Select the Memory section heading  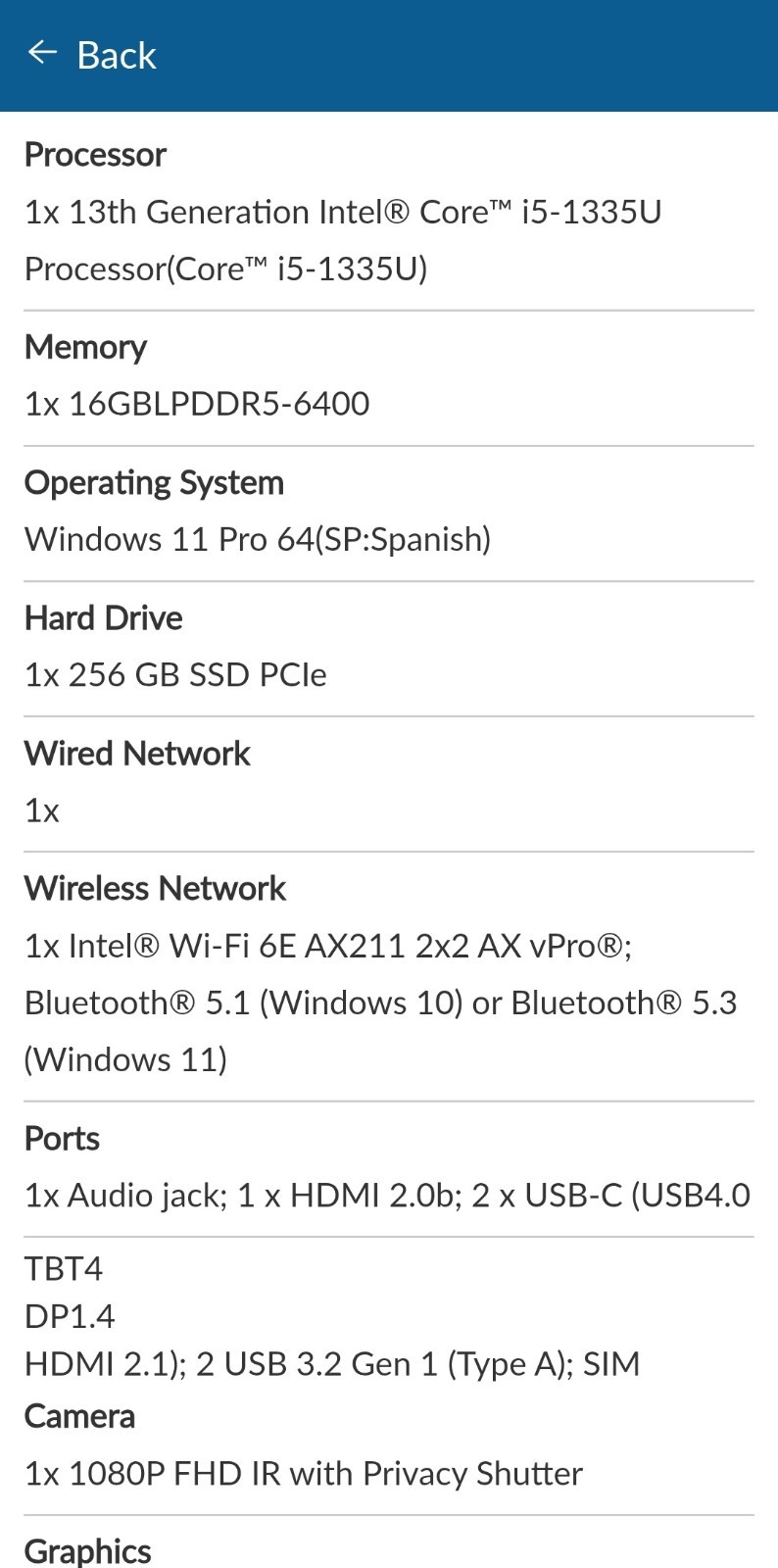(x=85, y=347)
